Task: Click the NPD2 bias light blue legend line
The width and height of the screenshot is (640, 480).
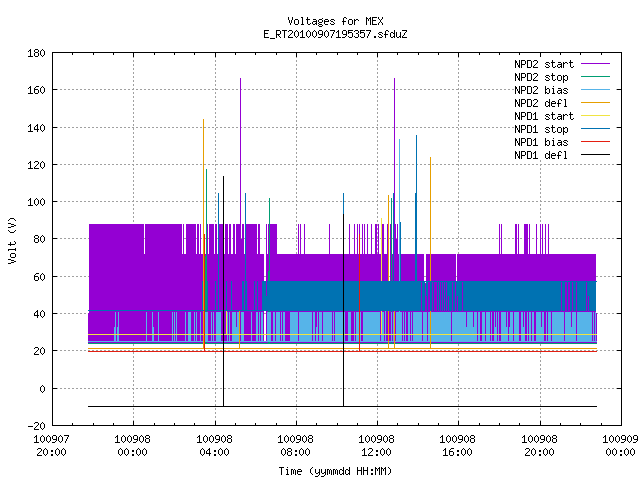Action: tap(595, 89)
